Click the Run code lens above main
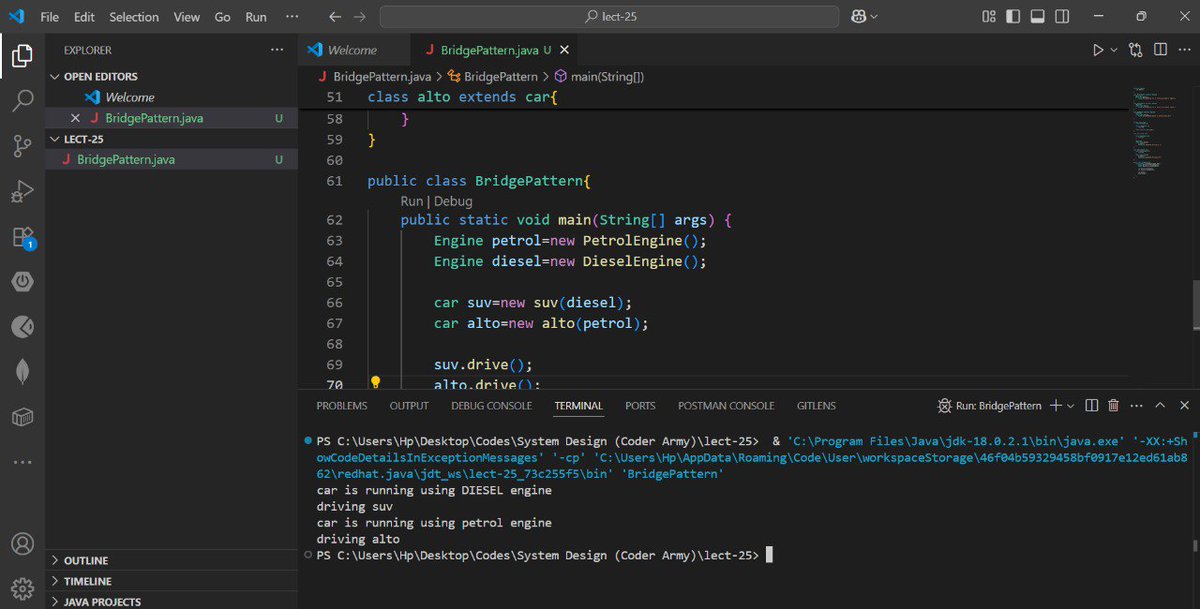Viewport: 1200px width, 609px height. coord(411,201)
